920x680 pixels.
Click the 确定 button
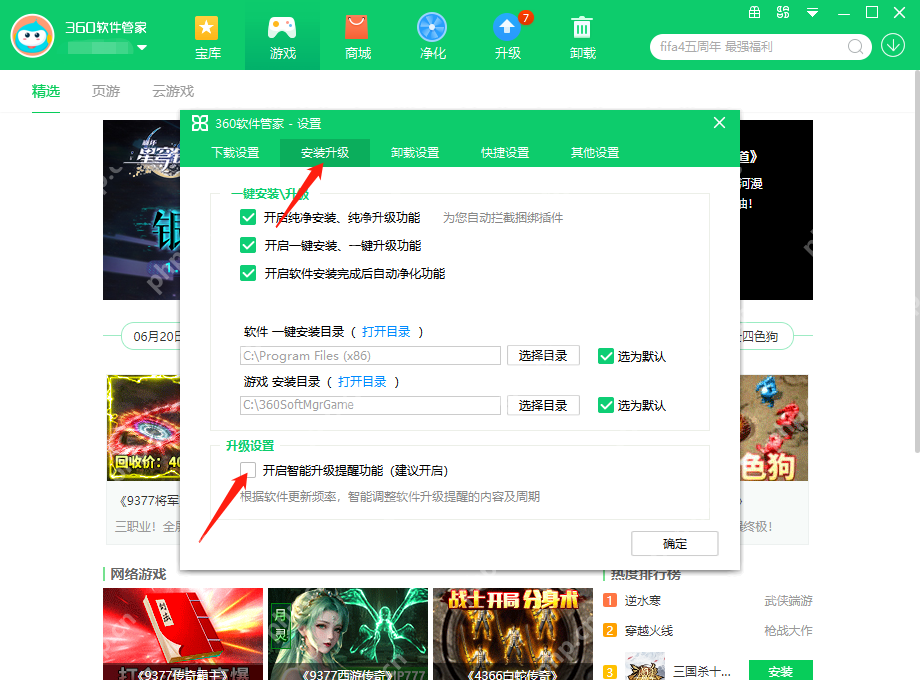[674, 543]
